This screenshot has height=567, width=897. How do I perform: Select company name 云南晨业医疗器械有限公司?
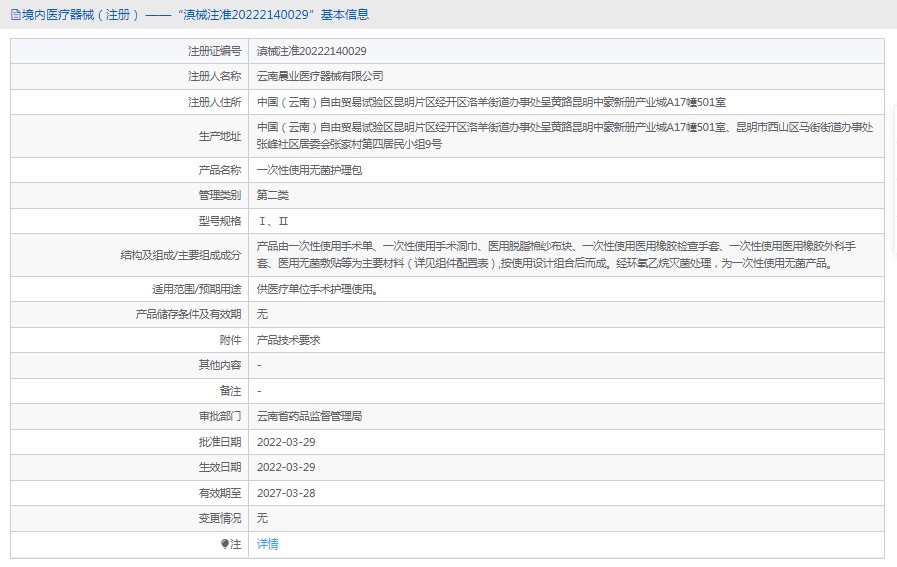pyautogui.click(x=320, y=77)
